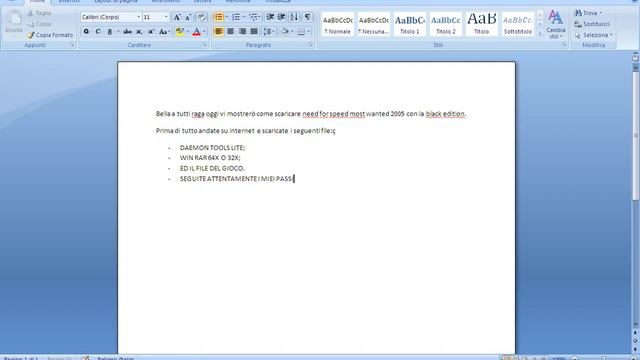Click the sort A-Z icon

pyautogui.click(x=294, y=17)
